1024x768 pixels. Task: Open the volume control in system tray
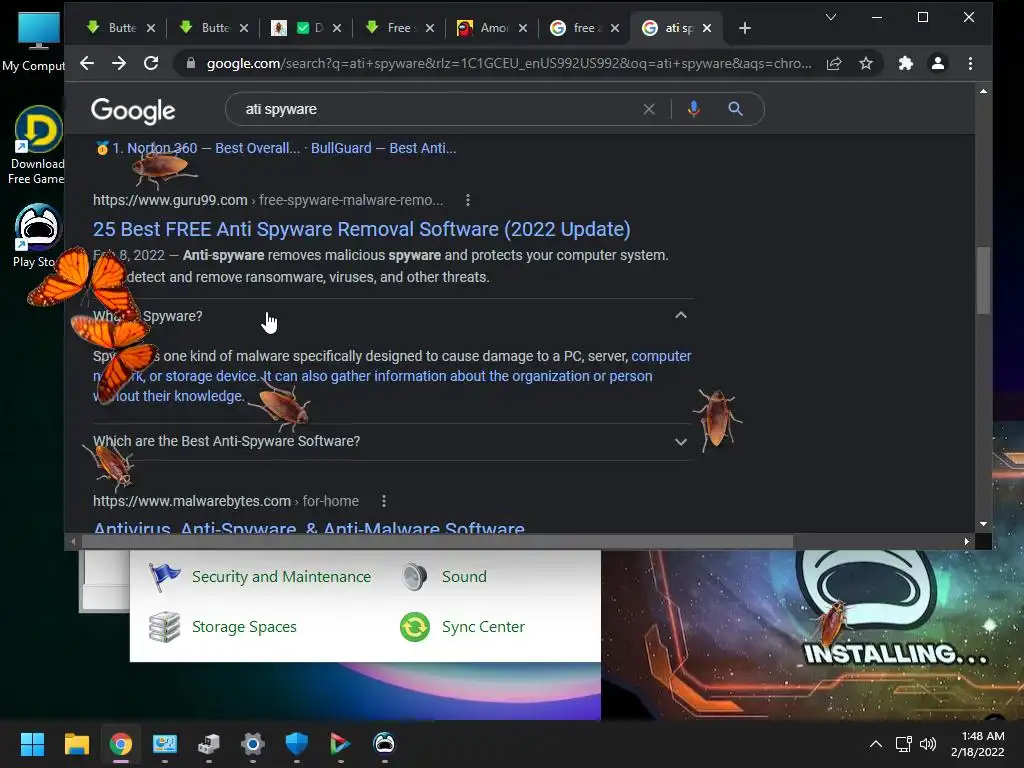click(927, 744)
